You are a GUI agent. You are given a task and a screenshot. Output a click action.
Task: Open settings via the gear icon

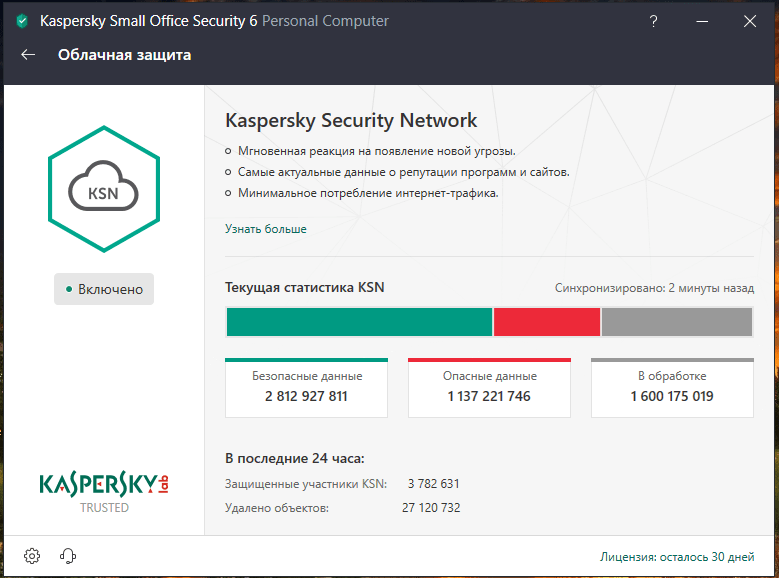pyautogui.click(x=32, y=556)
